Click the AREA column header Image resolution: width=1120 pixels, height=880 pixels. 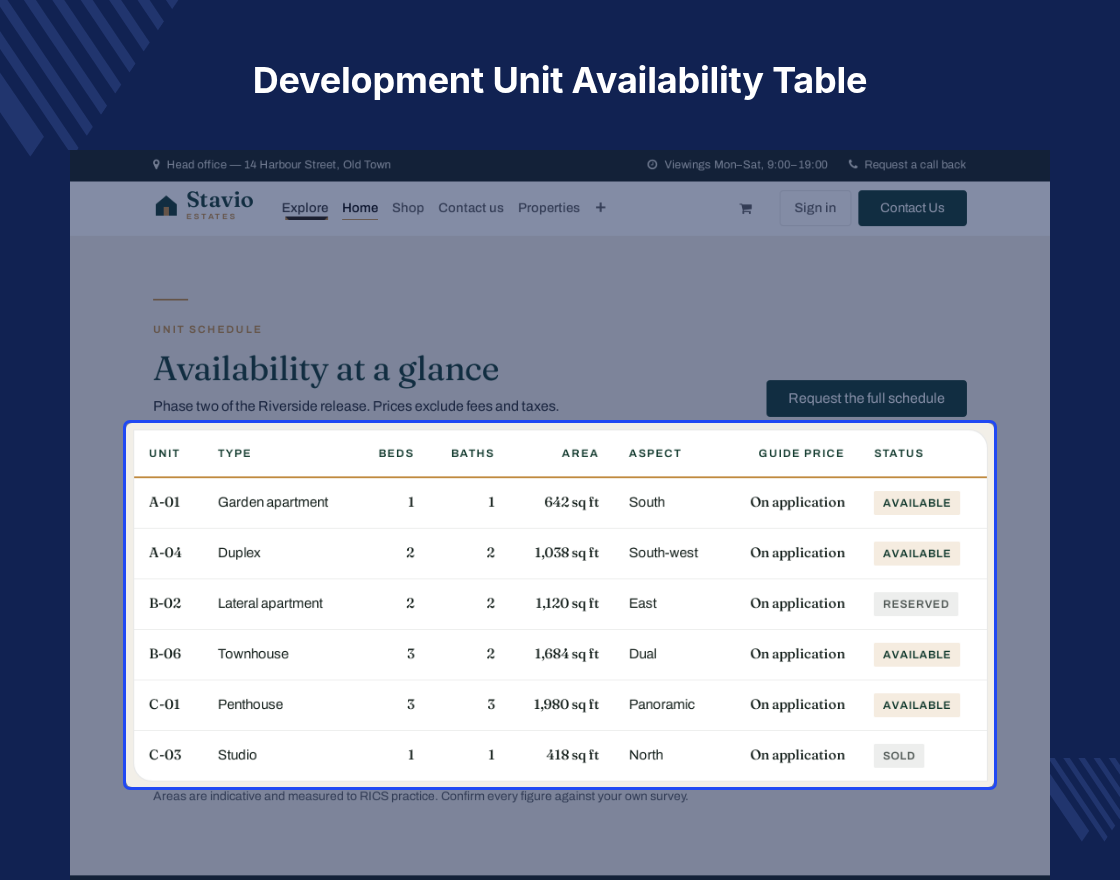click(x=580, y=454)
